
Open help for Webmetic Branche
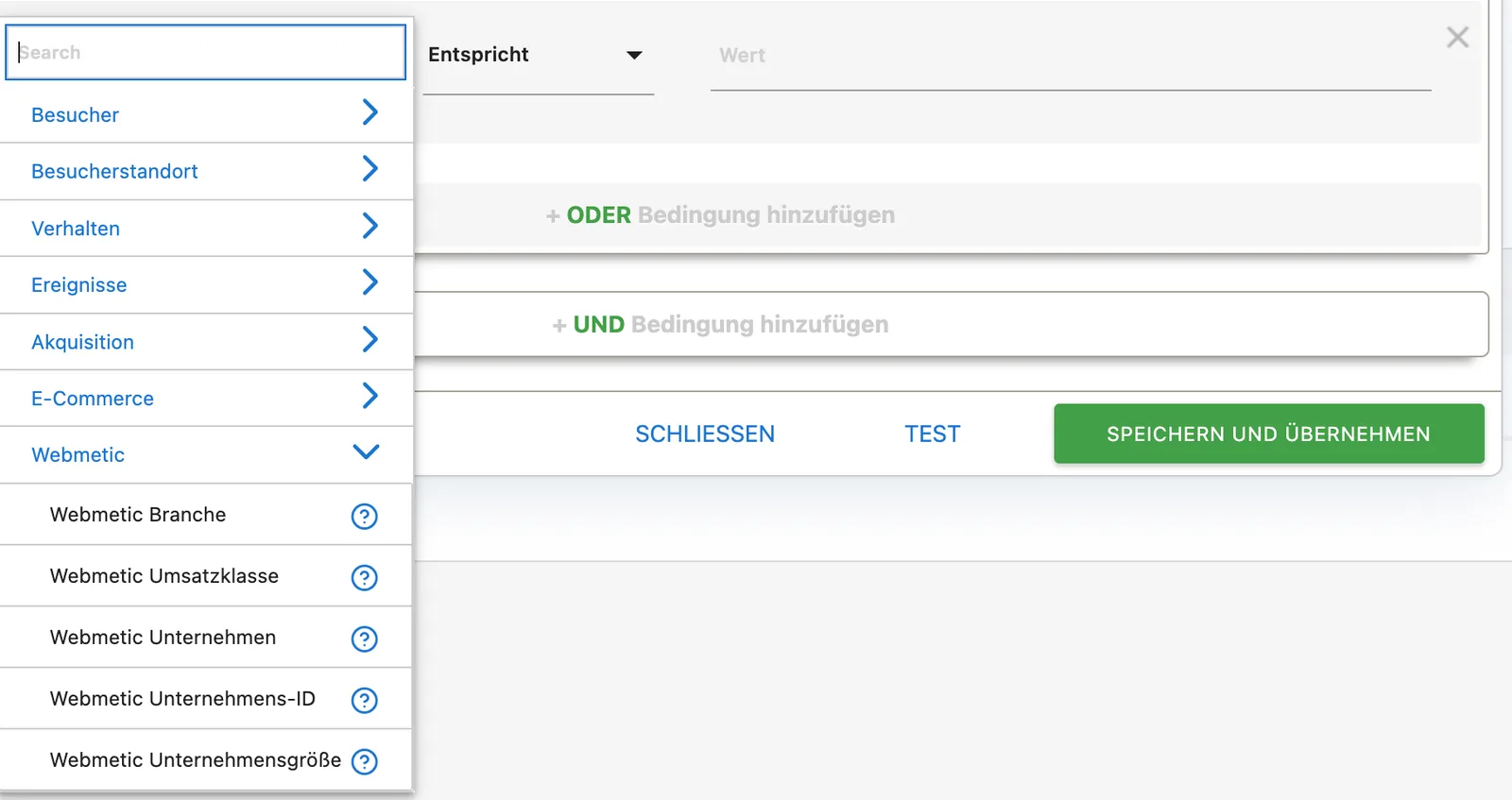pyautogui.click(x=365, y=516)
